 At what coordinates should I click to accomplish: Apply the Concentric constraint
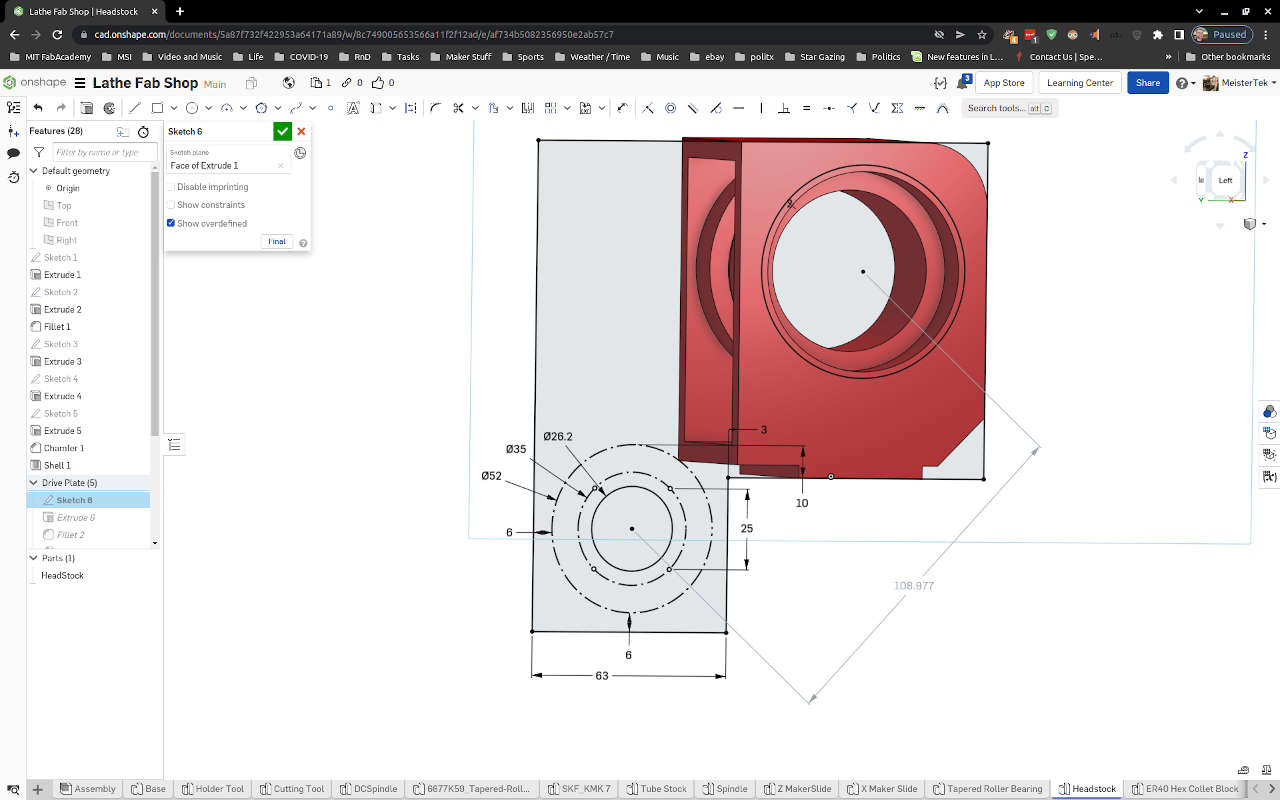tap(671, 108)
